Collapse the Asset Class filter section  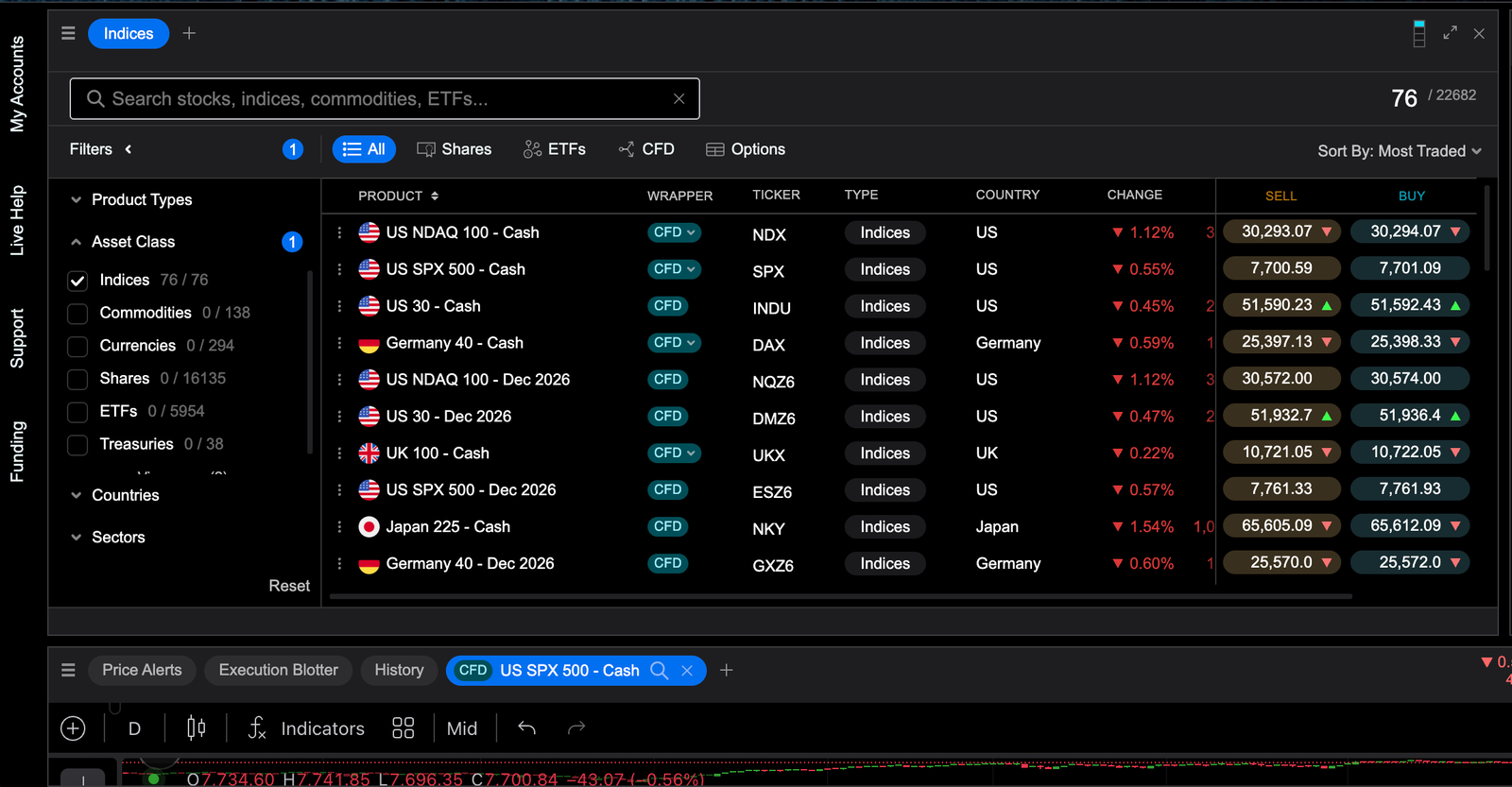123,242
